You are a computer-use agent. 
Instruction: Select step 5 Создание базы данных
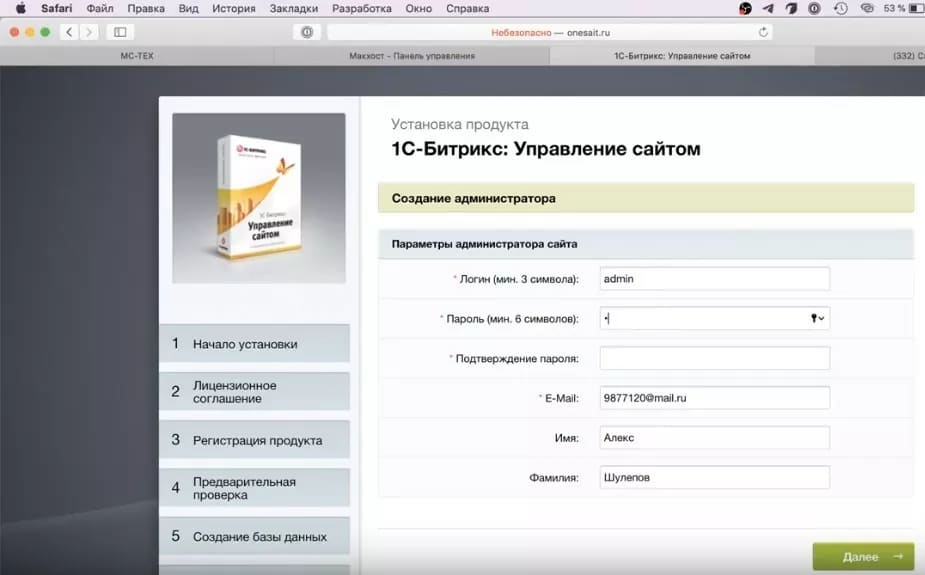(254, 536)
